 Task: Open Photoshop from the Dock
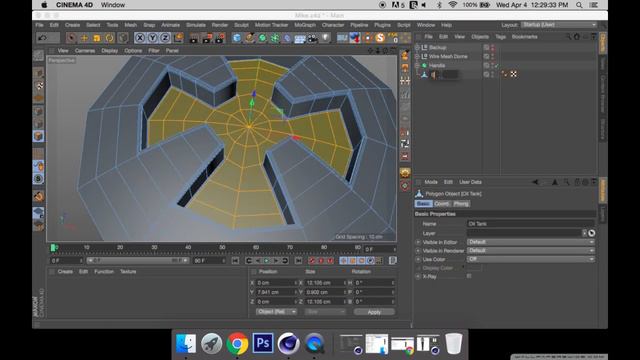262,343
